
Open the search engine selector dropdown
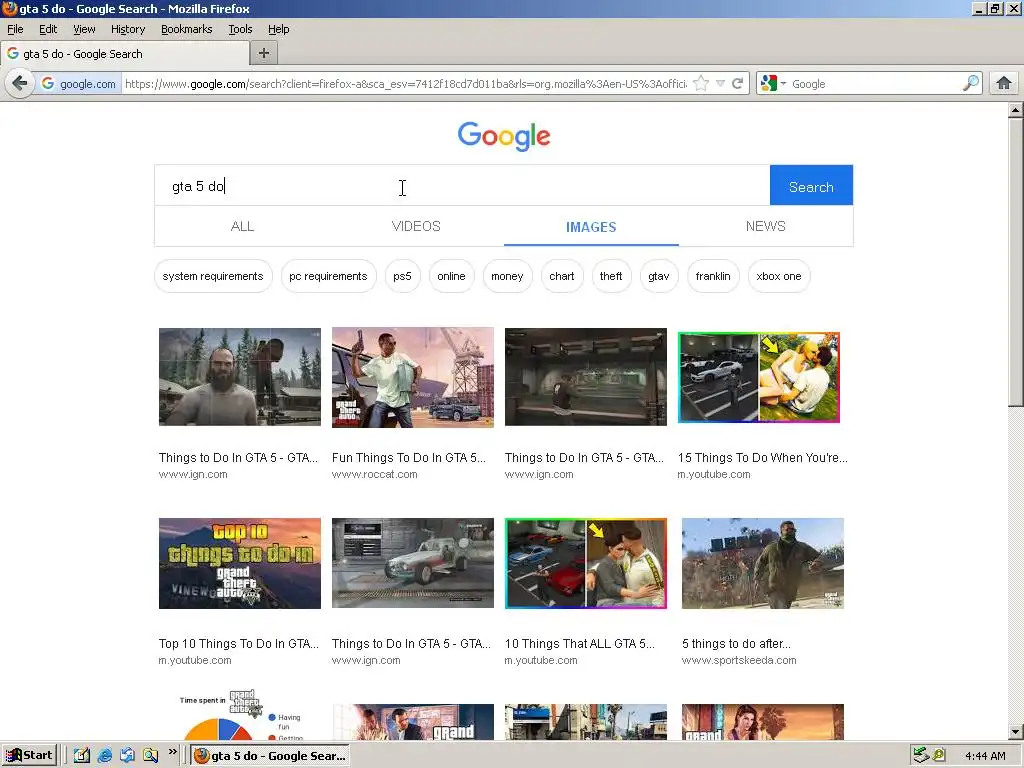pyautogui.click(x=773, y=84)
